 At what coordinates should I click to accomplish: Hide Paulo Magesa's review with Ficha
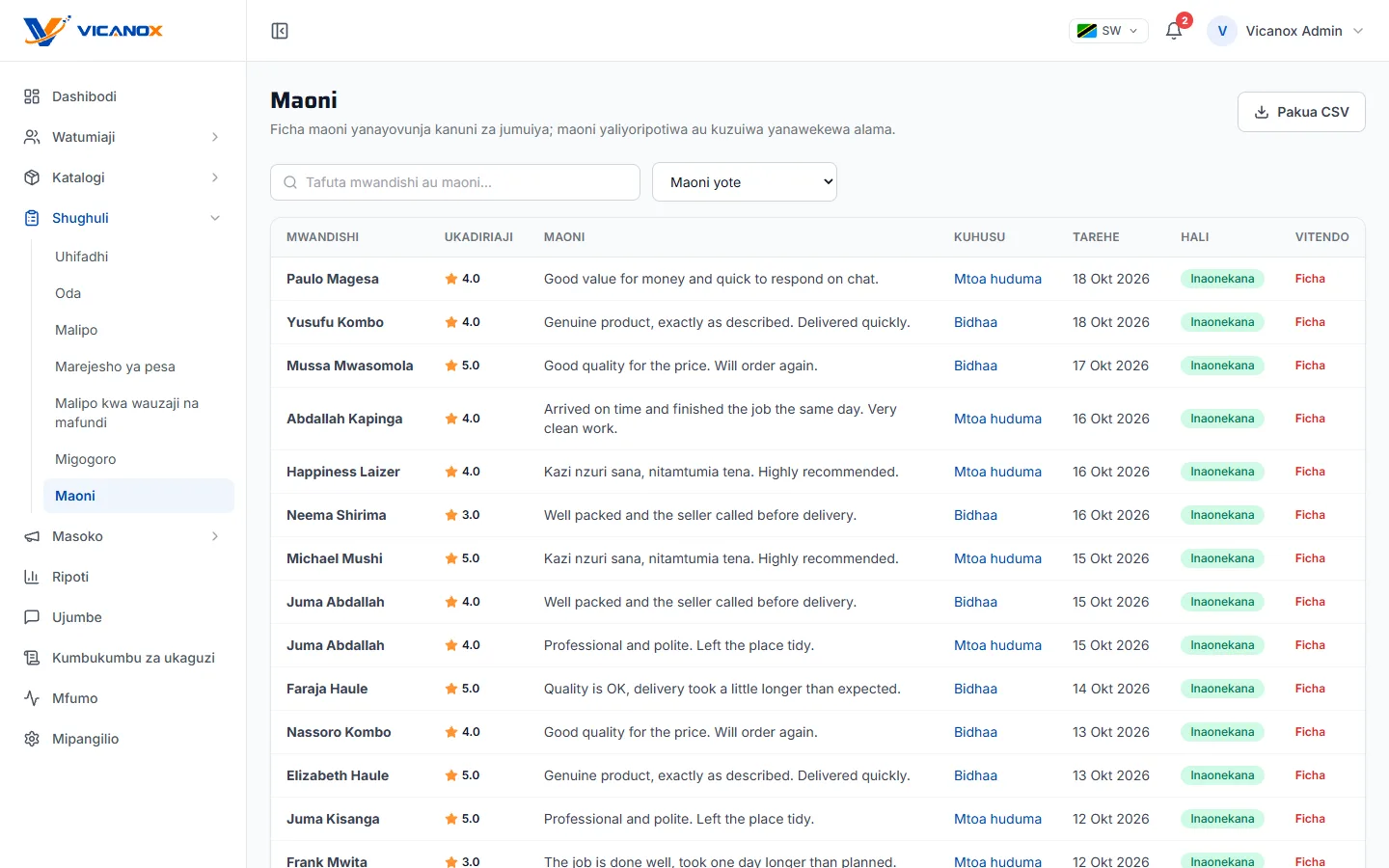pos(1310,279)
